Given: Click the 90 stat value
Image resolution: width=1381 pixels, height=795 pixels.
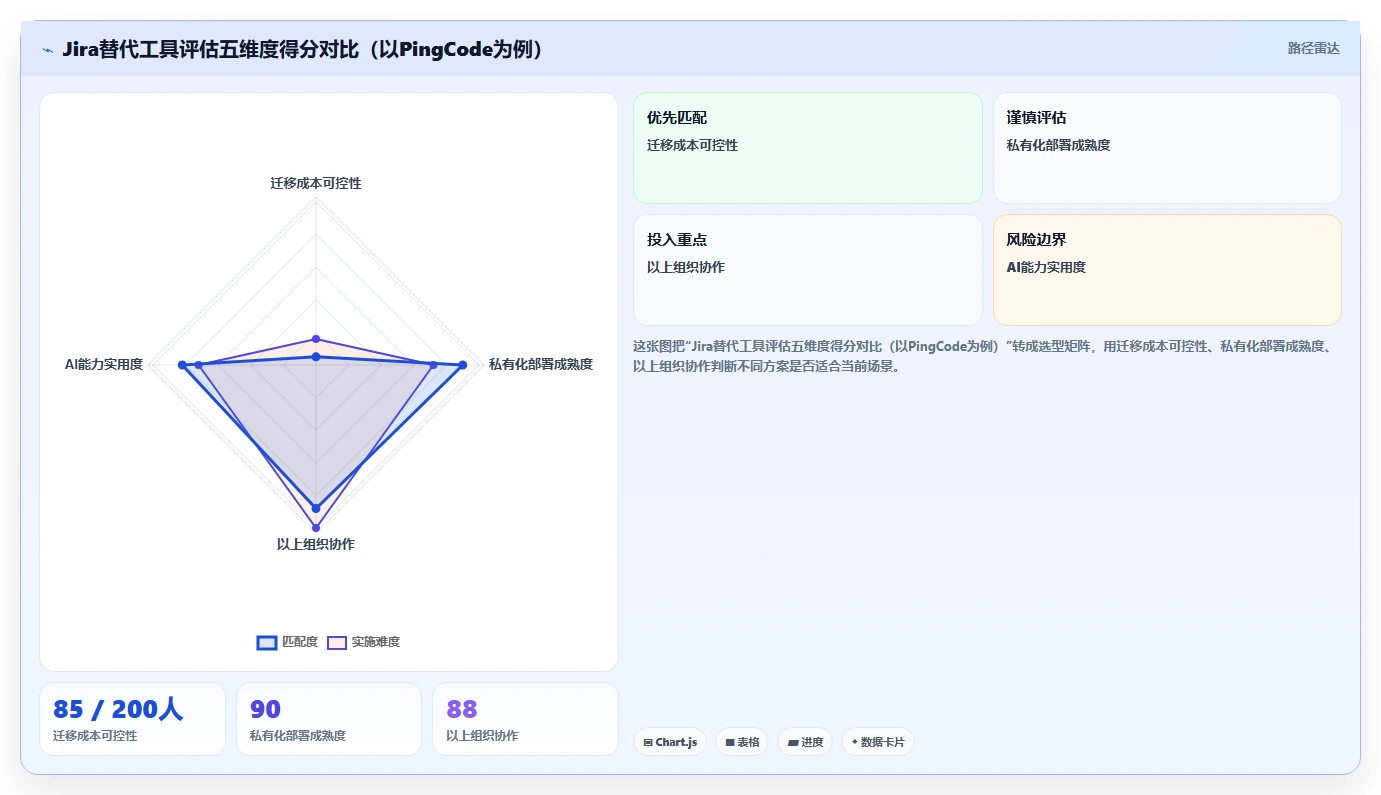Looking at the screenshot, I should 265,709.
